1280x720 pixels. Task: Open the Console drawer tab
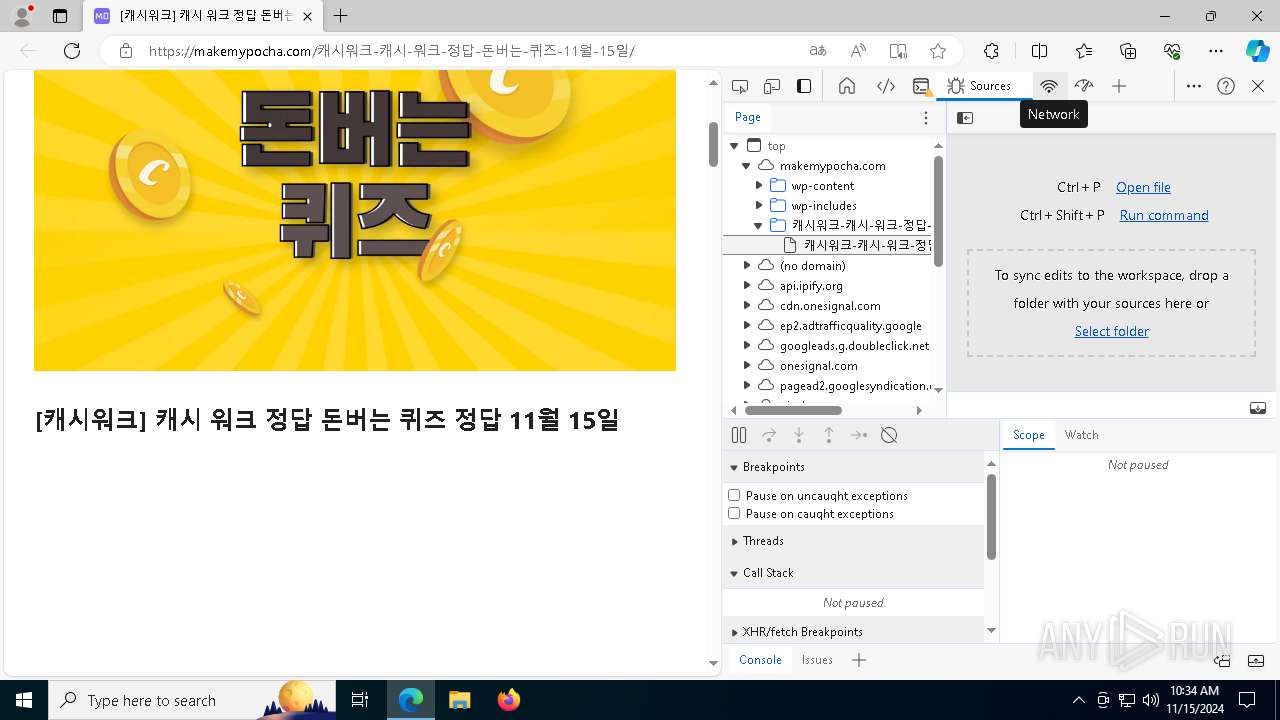pyautogui.click(x=760, y=660)
